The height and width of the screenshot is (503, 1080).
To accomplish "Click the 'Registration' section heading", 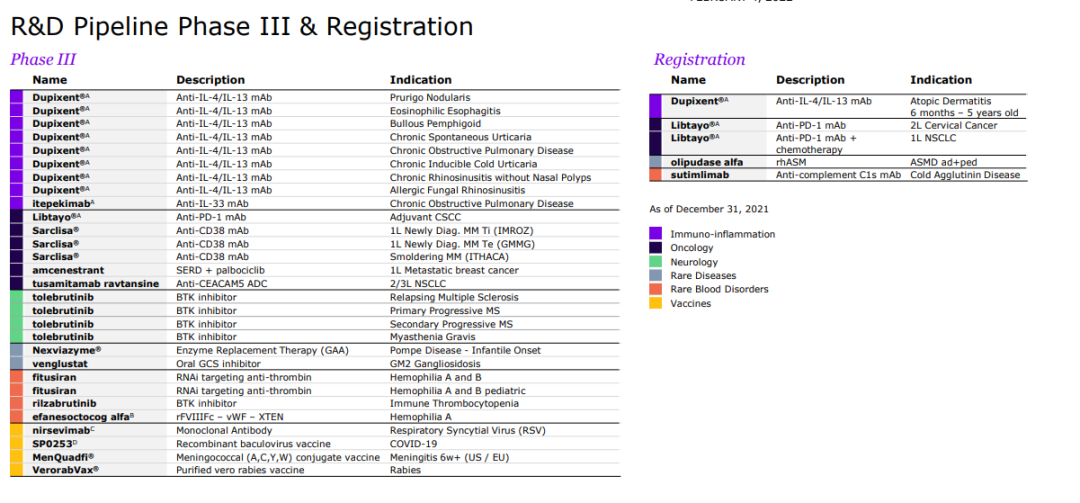I will [x=699, y=60].
